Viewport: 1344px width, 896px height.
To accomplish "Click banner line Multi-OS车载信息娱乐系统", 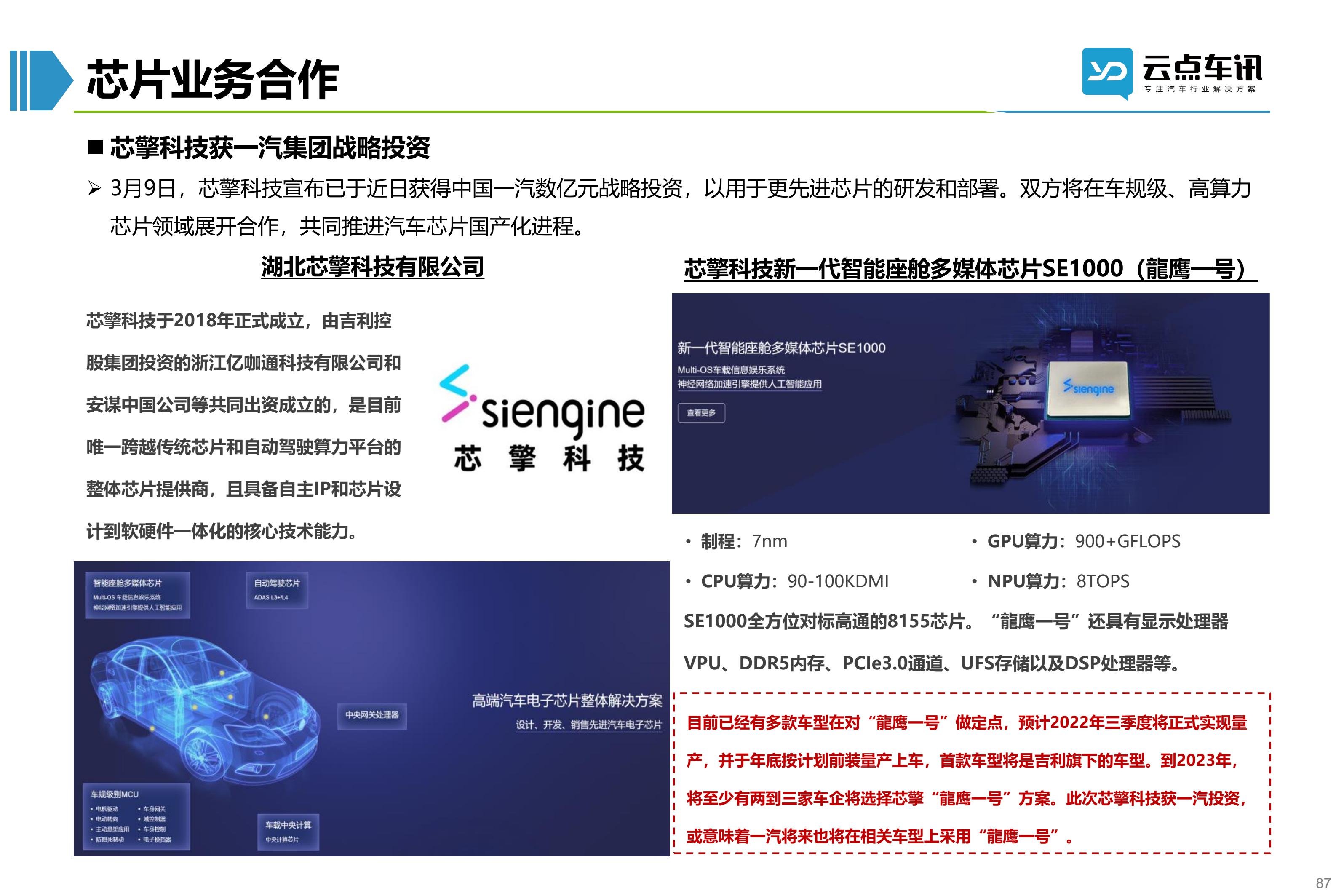I will click(731, 370).
